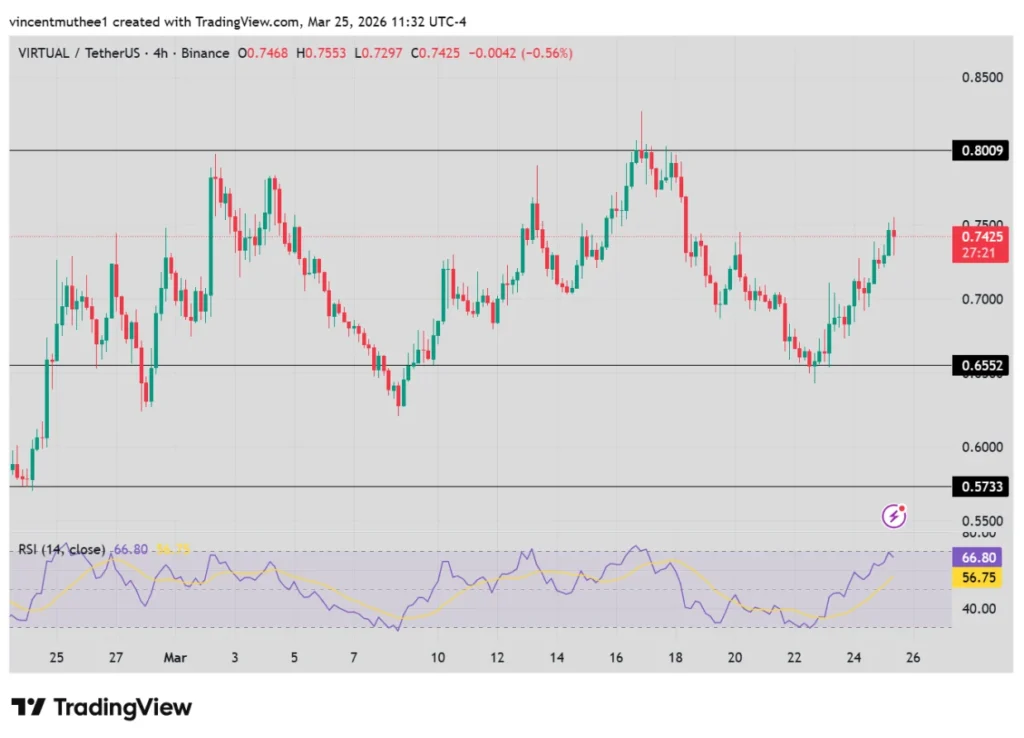The height and width of the screenshot is (738, 1024).
Task: Click the Binance exchange label
Action: [x=205, y=53]
